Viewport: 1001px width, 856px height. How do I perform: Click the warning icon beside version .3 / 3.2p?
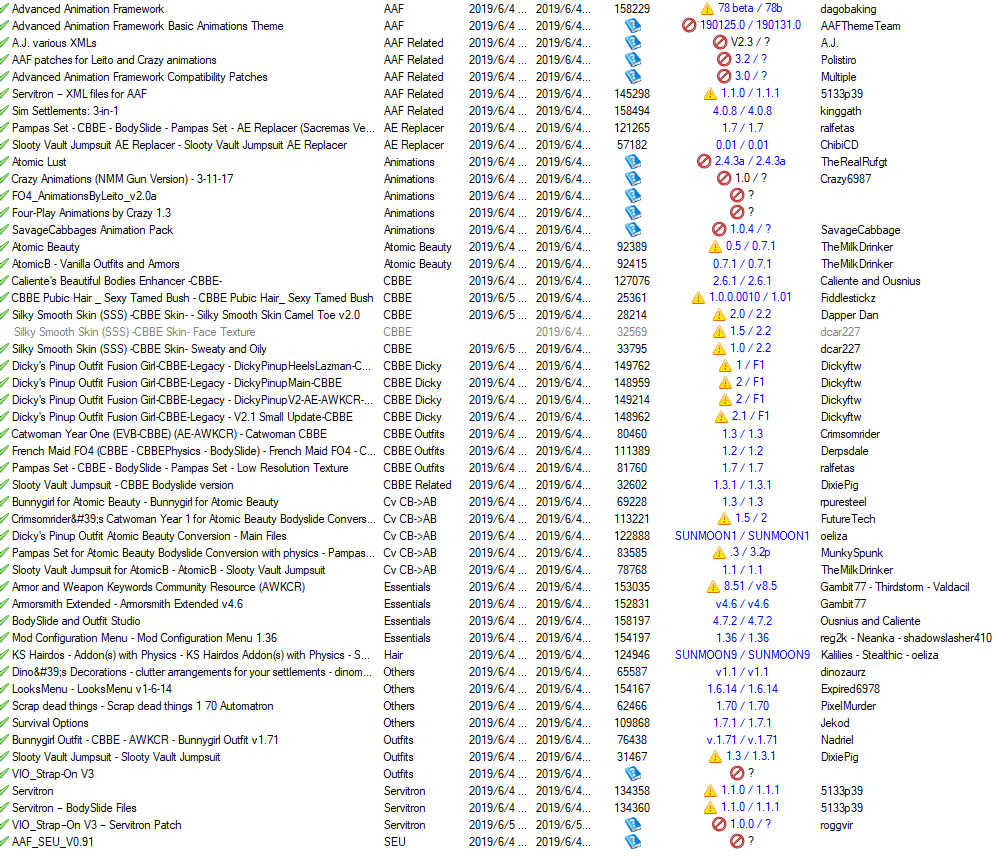719,552
